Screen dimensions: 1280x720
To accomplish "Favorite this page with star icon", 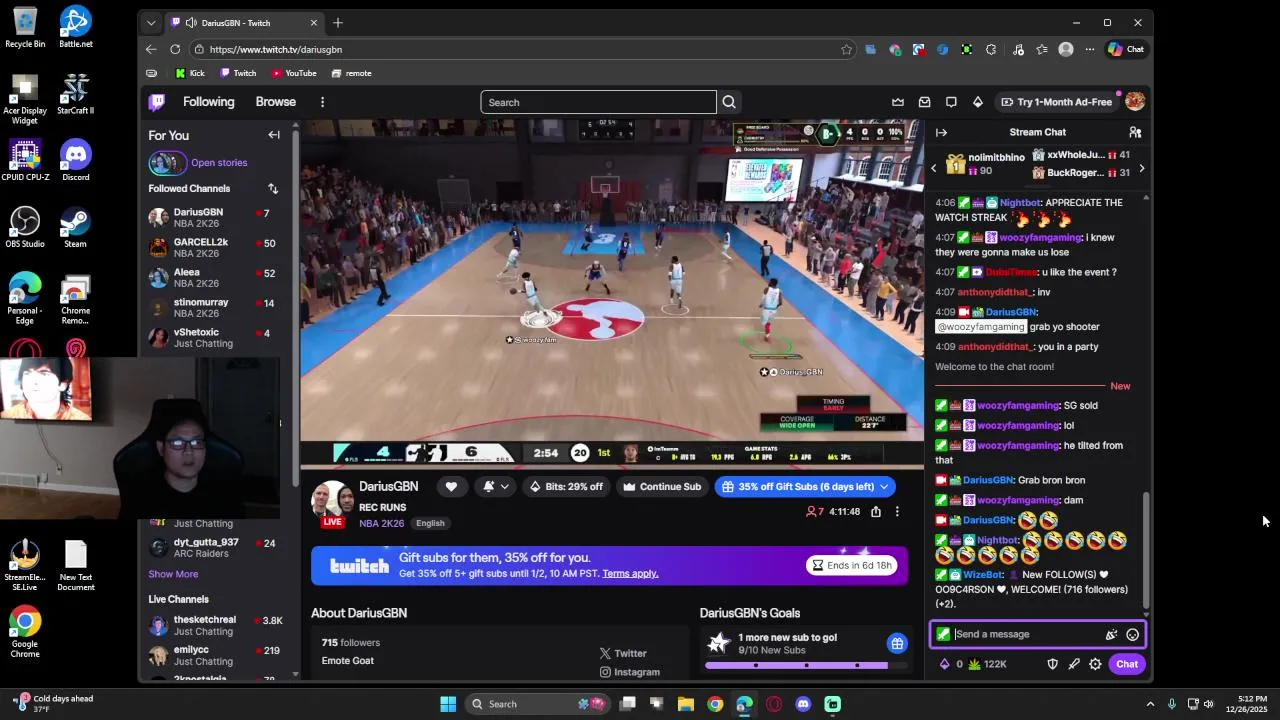I will point(846,49).
